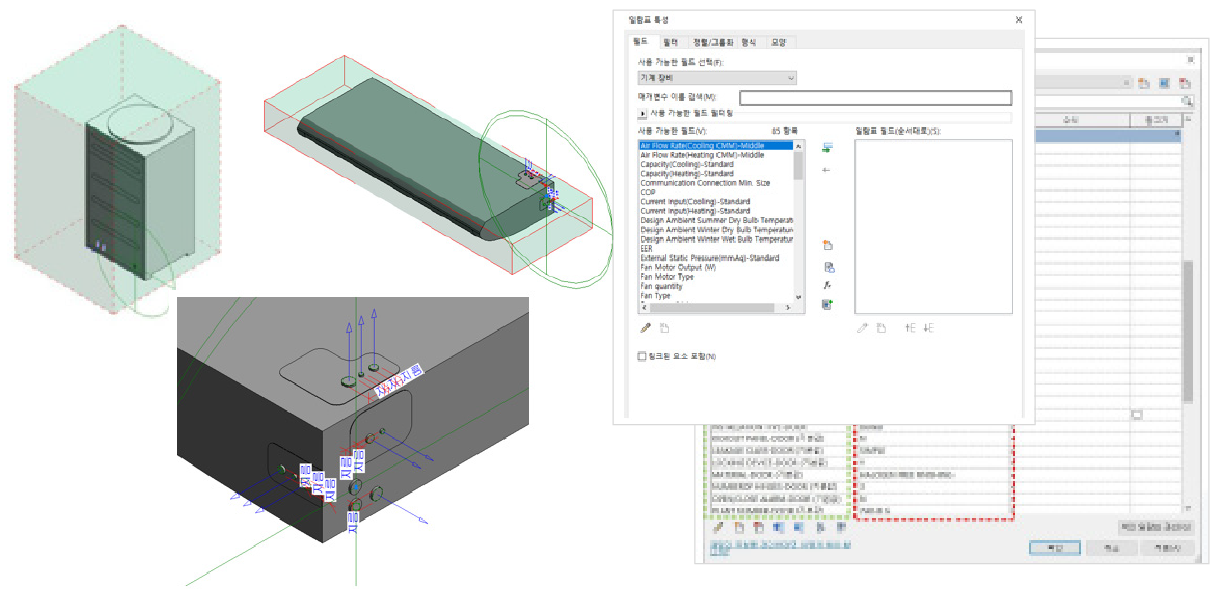Viewport: 1216px width, 605px height.
Task: Click new parameter icon in Family Types window
Action: [739, 527]
